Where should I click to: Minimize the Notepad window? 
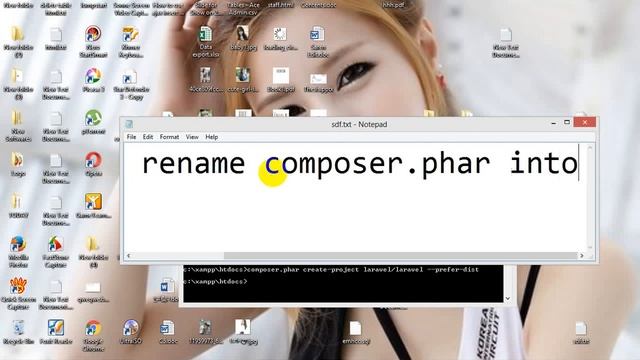[x=553, y=122]
